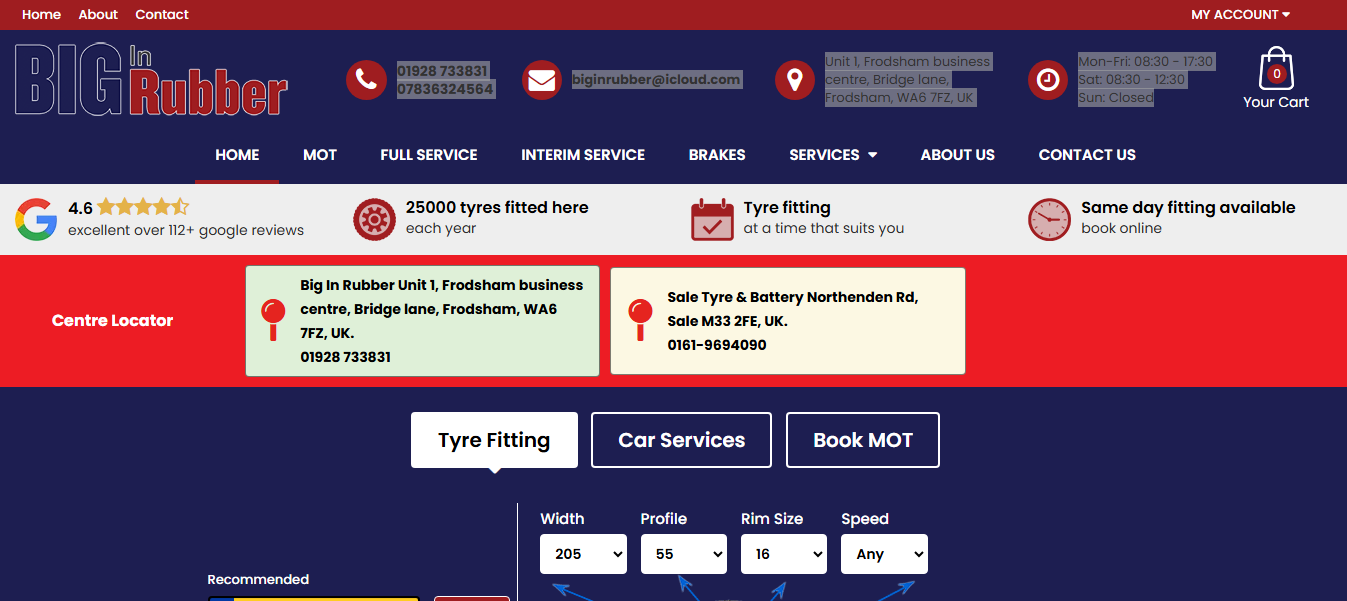Click mobile number 07836324564
The width and height of the screenshot is (1347, 601).
point(445,89)
